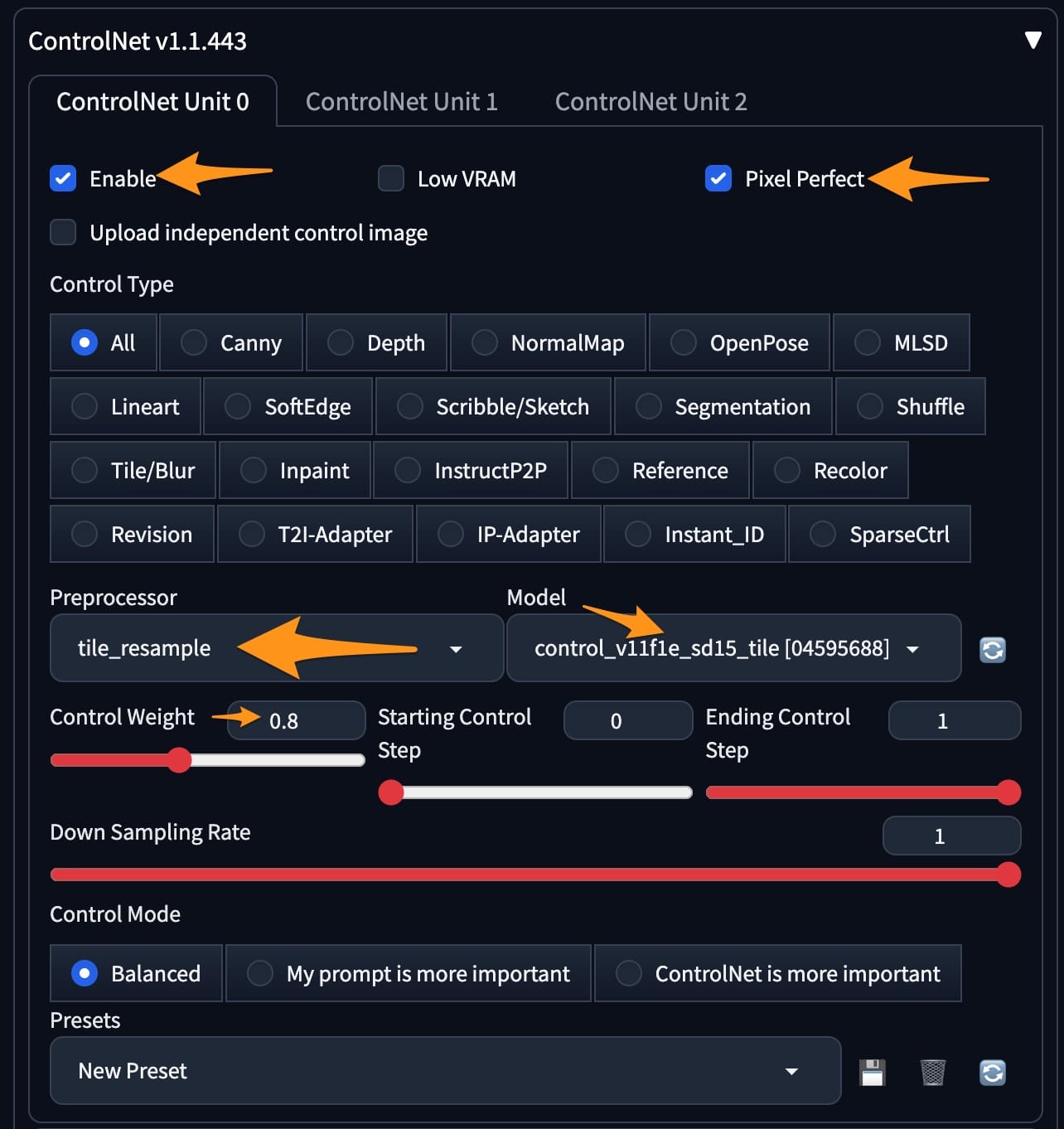Select the Canny control type

click(231, 342)
